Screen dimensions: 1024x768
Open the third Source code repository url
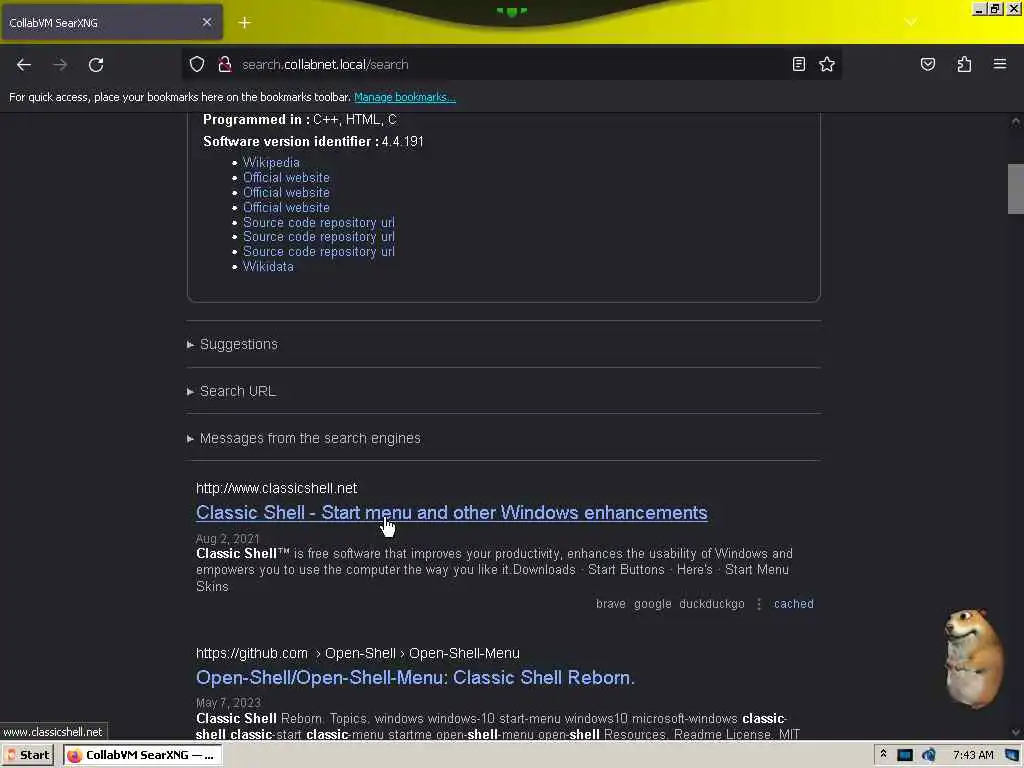pyautogui.click(x=319, y=252)
